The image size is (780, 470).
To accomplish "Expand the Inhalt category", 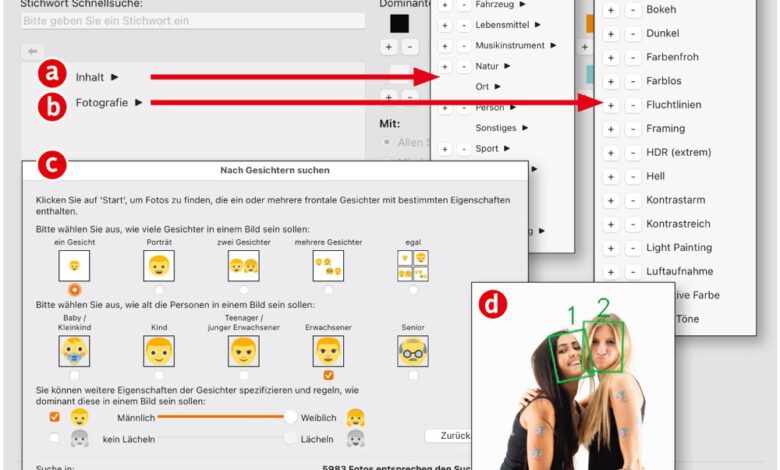I will pos(97,77).
